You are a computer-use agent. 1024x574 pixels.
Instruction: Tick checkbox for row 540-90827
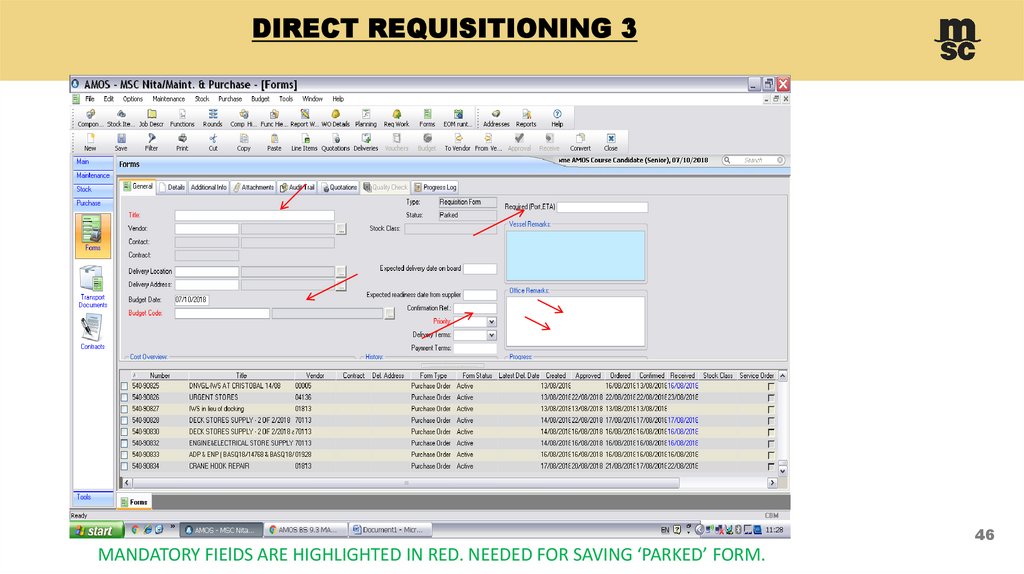coord(125,409)
